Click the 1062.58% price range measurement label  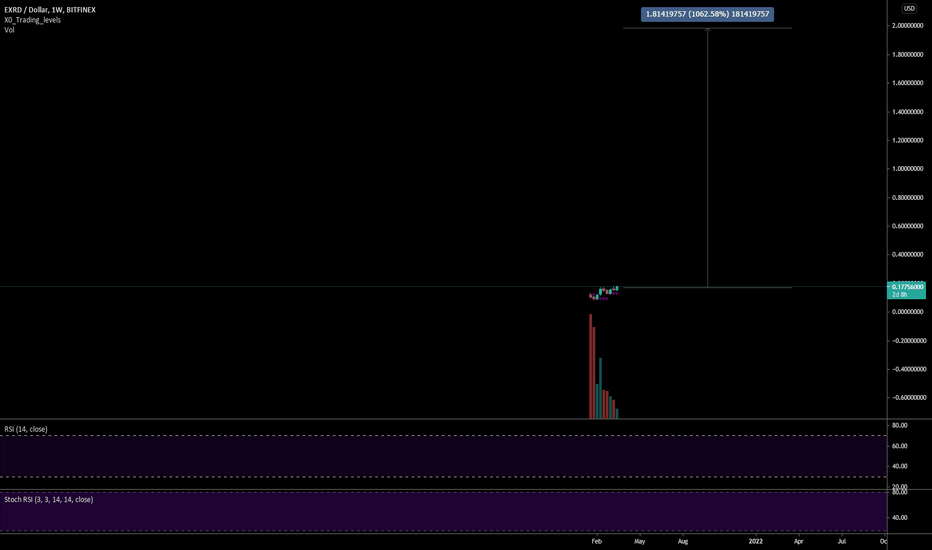707,14
